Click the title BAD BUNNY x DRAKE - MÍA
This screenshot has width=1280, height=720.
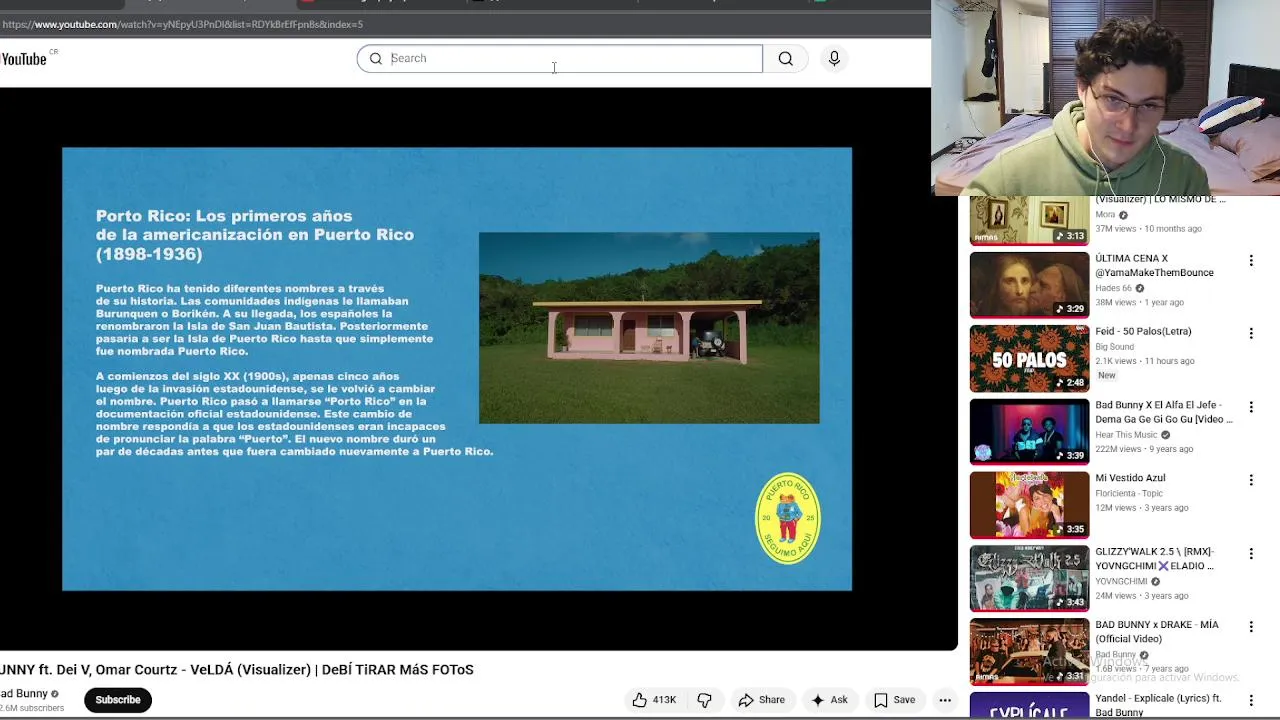point(1157,632)
